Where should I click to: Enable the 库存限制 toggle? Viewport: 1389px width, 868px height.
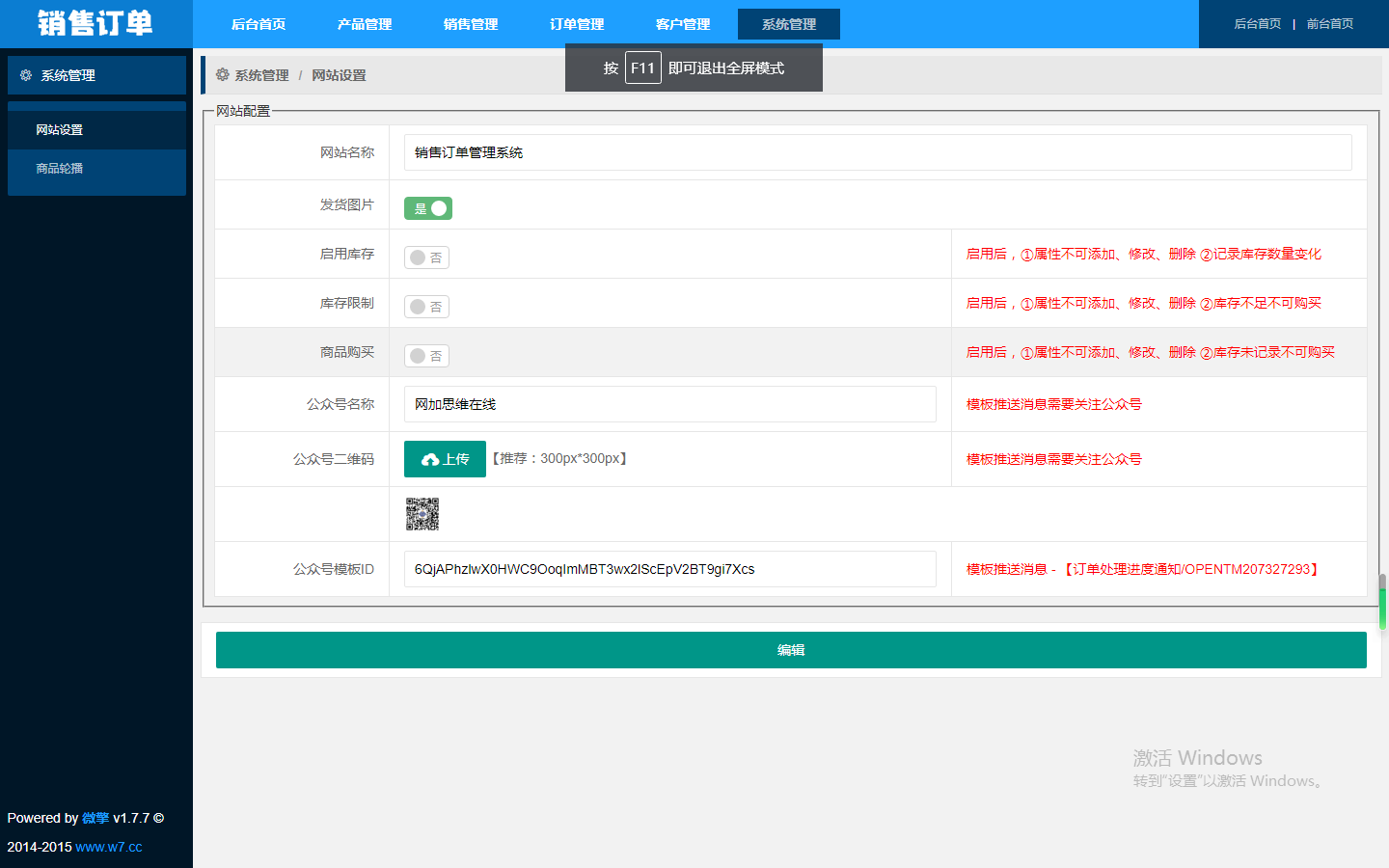click(426, 307)
